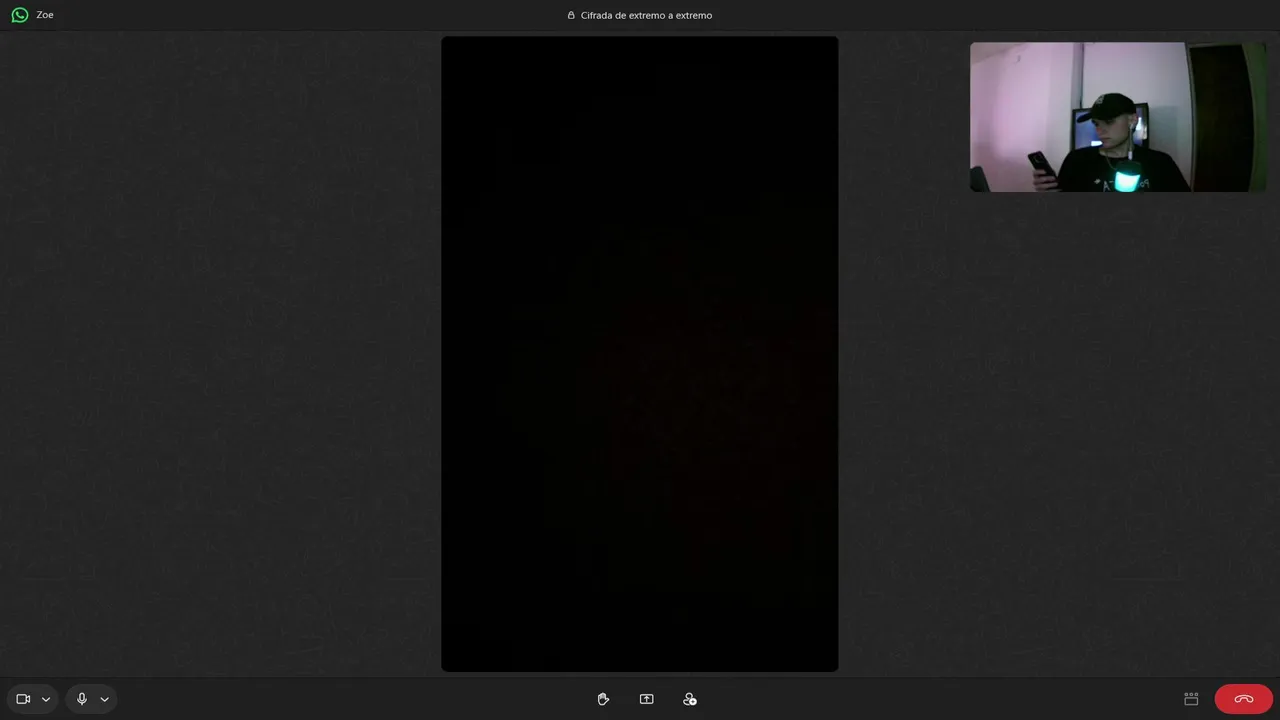
Task: Click the encryption lock icon
Action: [x=571, y=15]
